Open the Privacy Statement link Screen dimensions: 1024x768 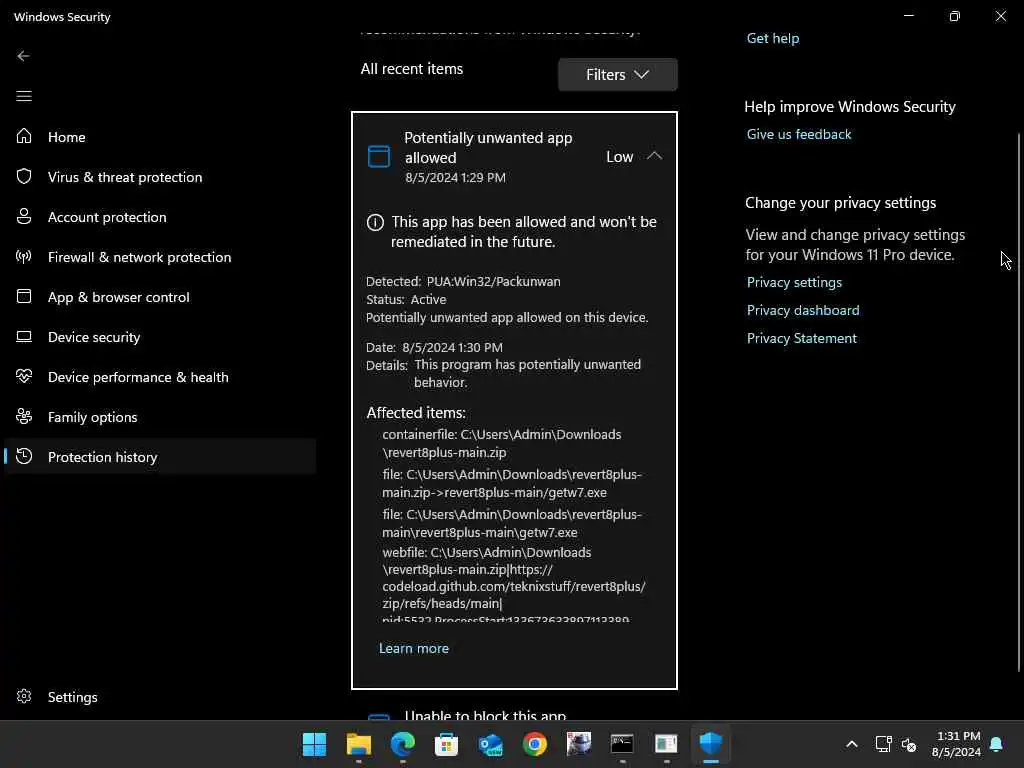click(801, 338)
